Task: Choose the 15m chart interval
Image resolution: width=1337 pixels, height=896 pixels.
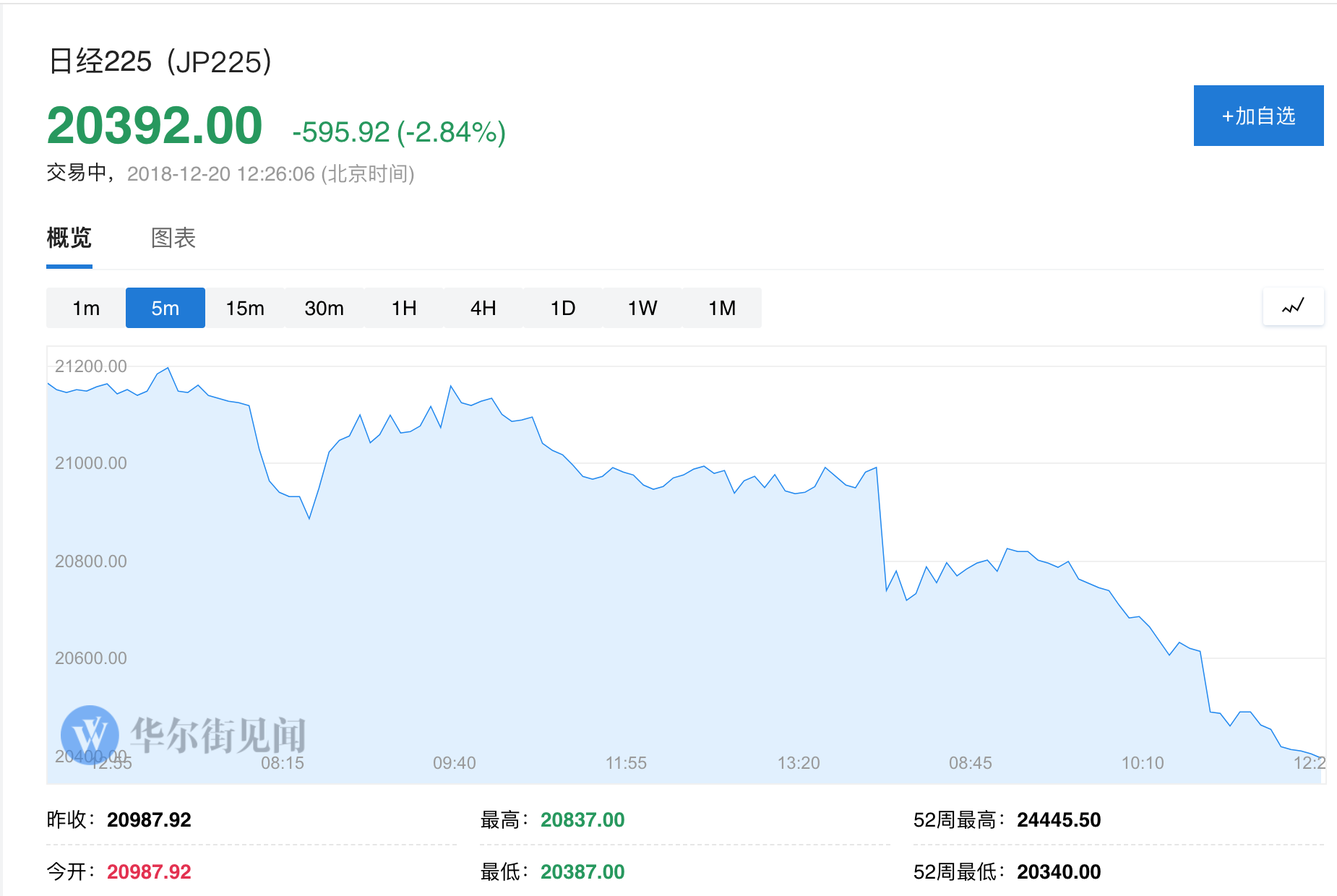Action: click(245, 308)
